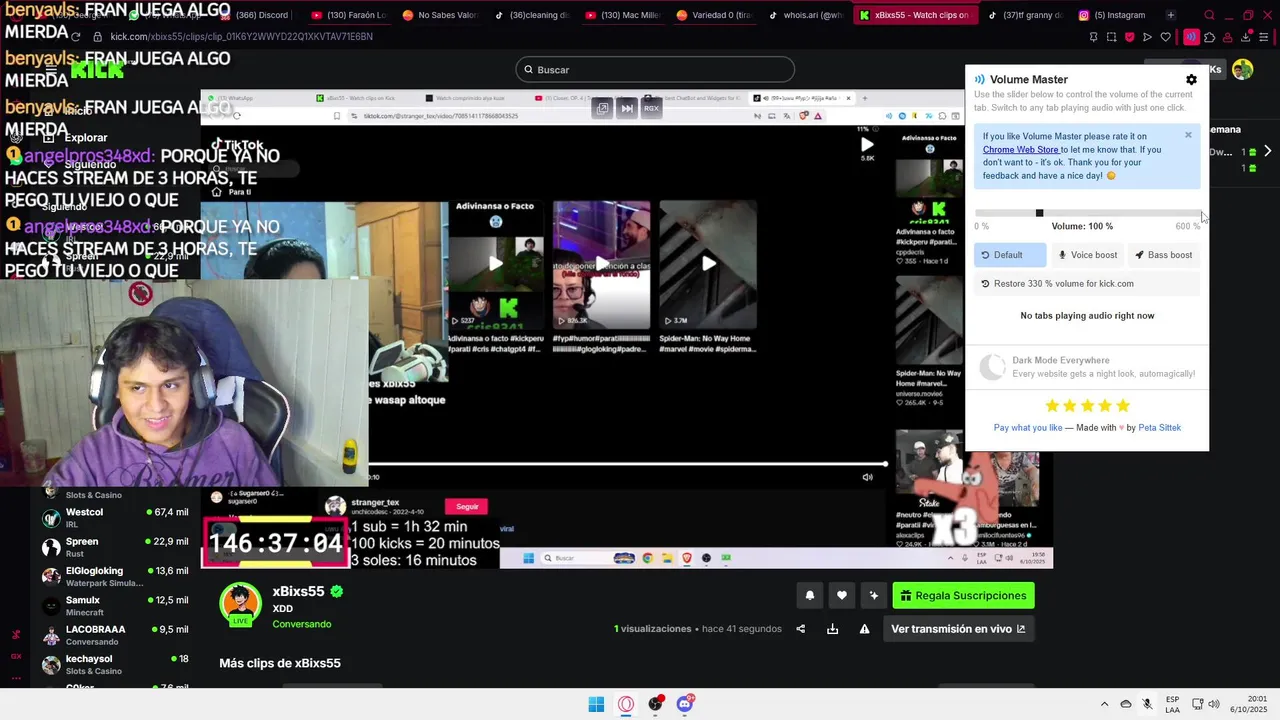Click the right chevron arrow beside the Volume Master panel
The image size is (1280, 720).
[1267, 151]
